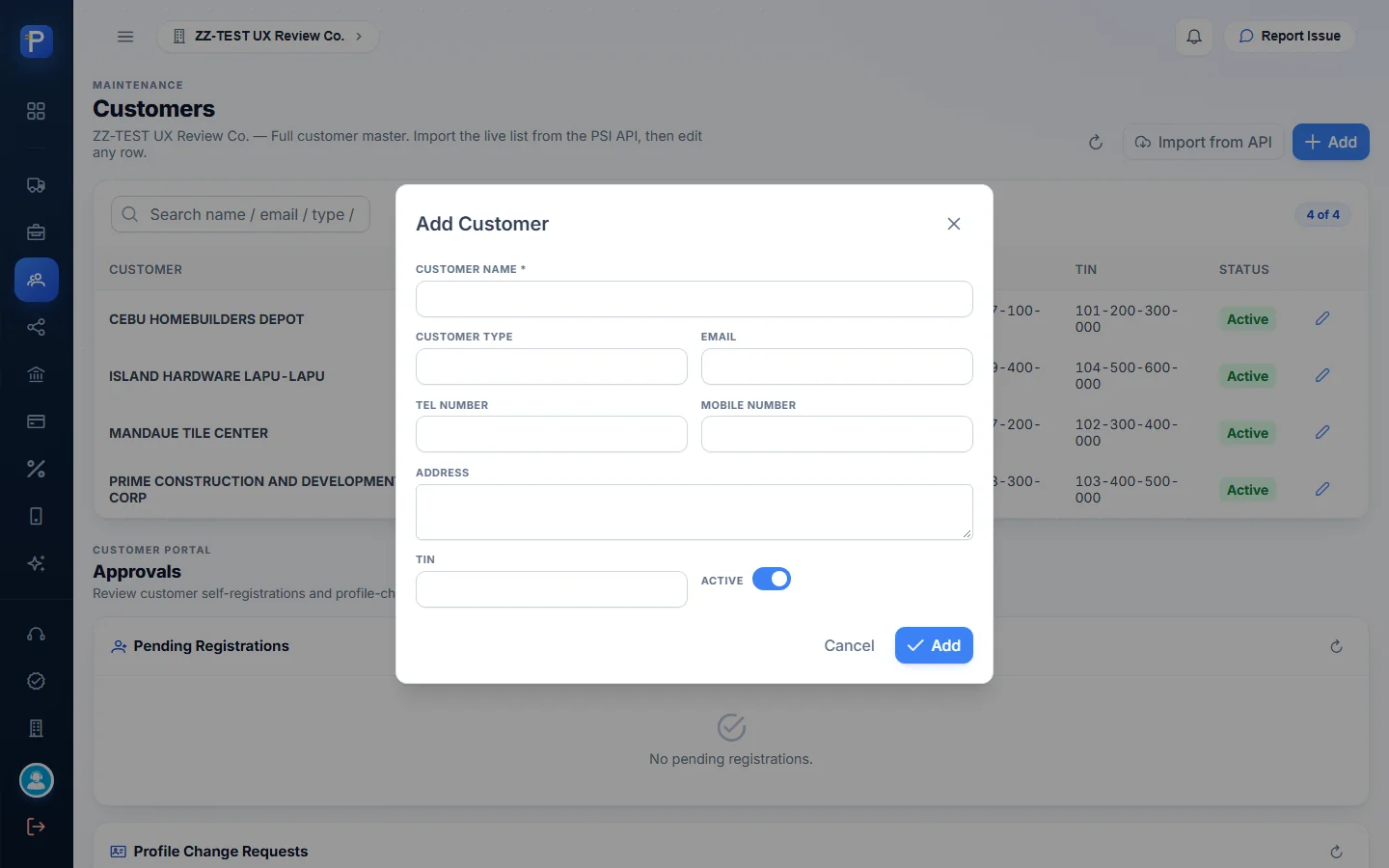The width and height of the screenshot is (1389, 868).
Task: Focus the Tel Number field
Action: [x=552, y=434]
